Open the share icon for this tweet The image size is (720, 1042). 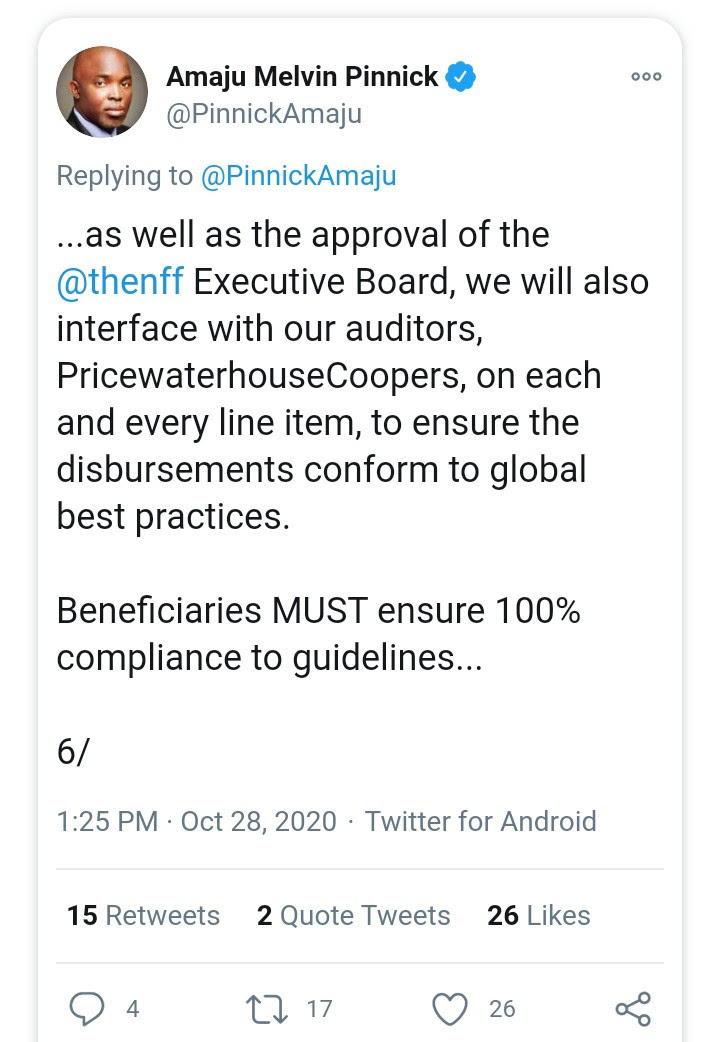pos(633,1008)
